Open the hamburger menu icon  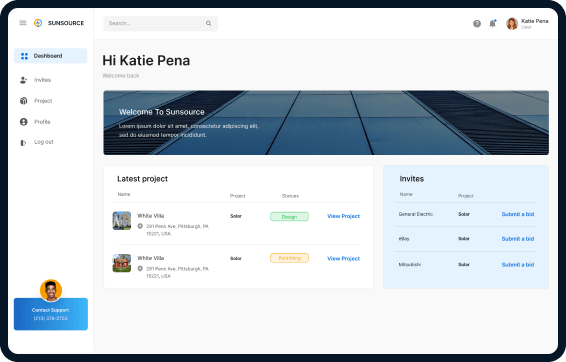pyautogui.click(x=23, y=23)
